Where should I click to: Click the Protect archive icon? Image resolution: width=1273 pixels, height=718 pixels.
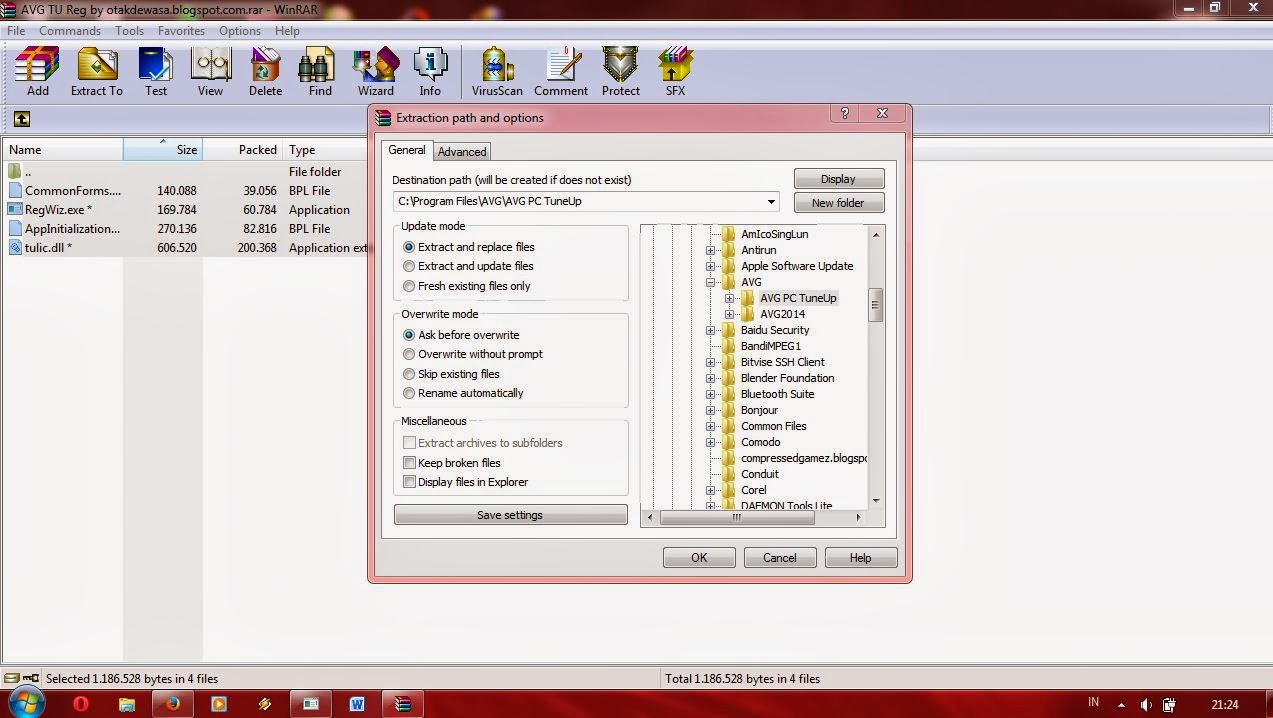pyautogui.click(x=620, y=72)
